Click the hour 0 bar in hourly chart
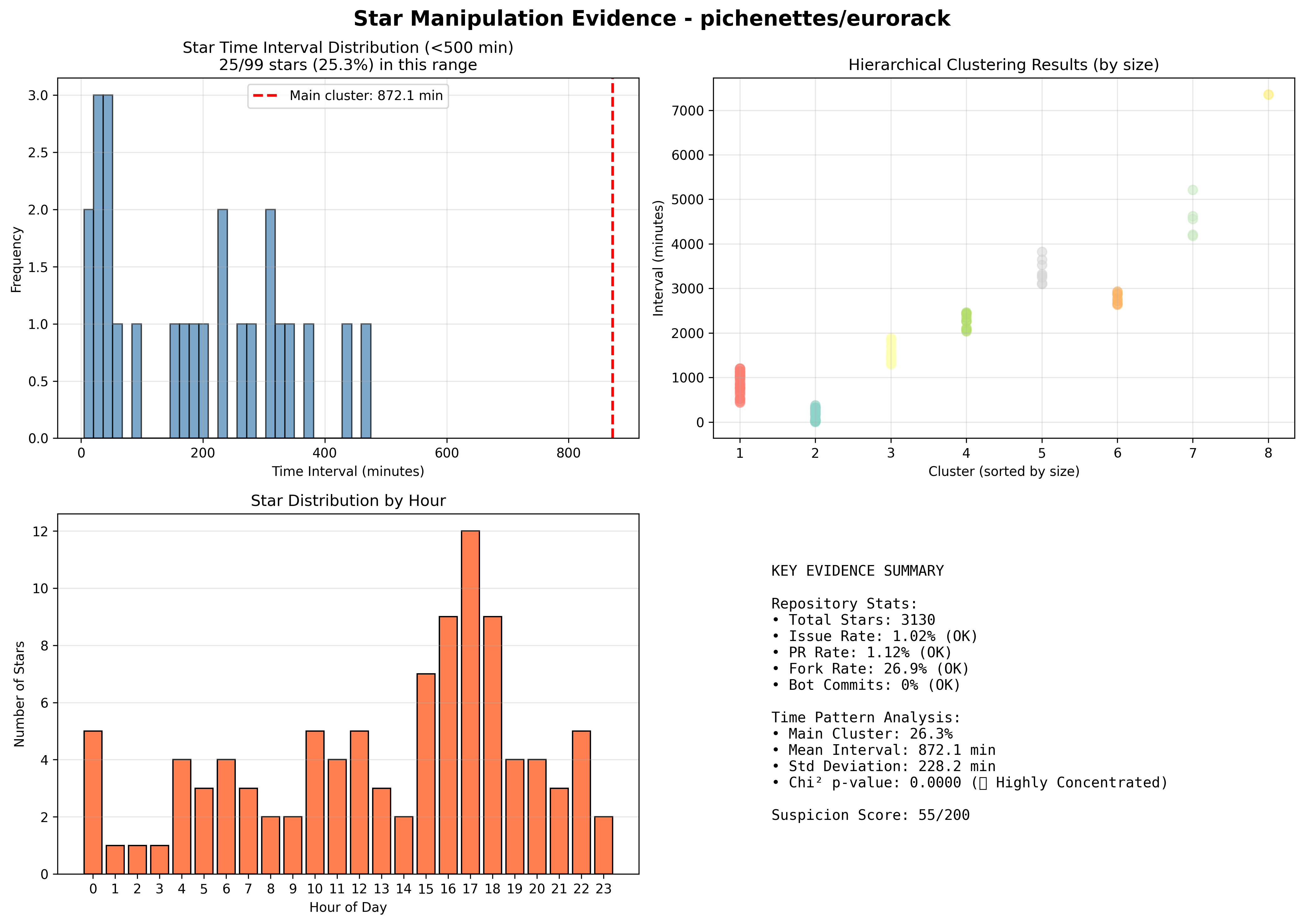Screen dimensions: 1304x924 tap(93, 802)
